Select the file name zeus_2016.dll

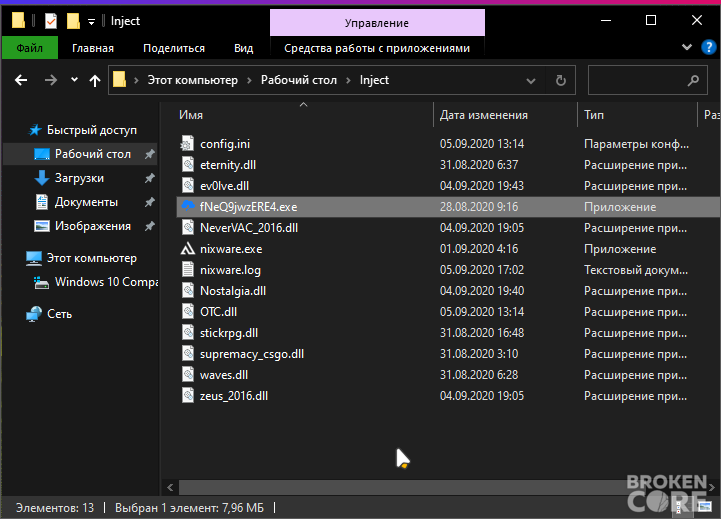(234, 396)
